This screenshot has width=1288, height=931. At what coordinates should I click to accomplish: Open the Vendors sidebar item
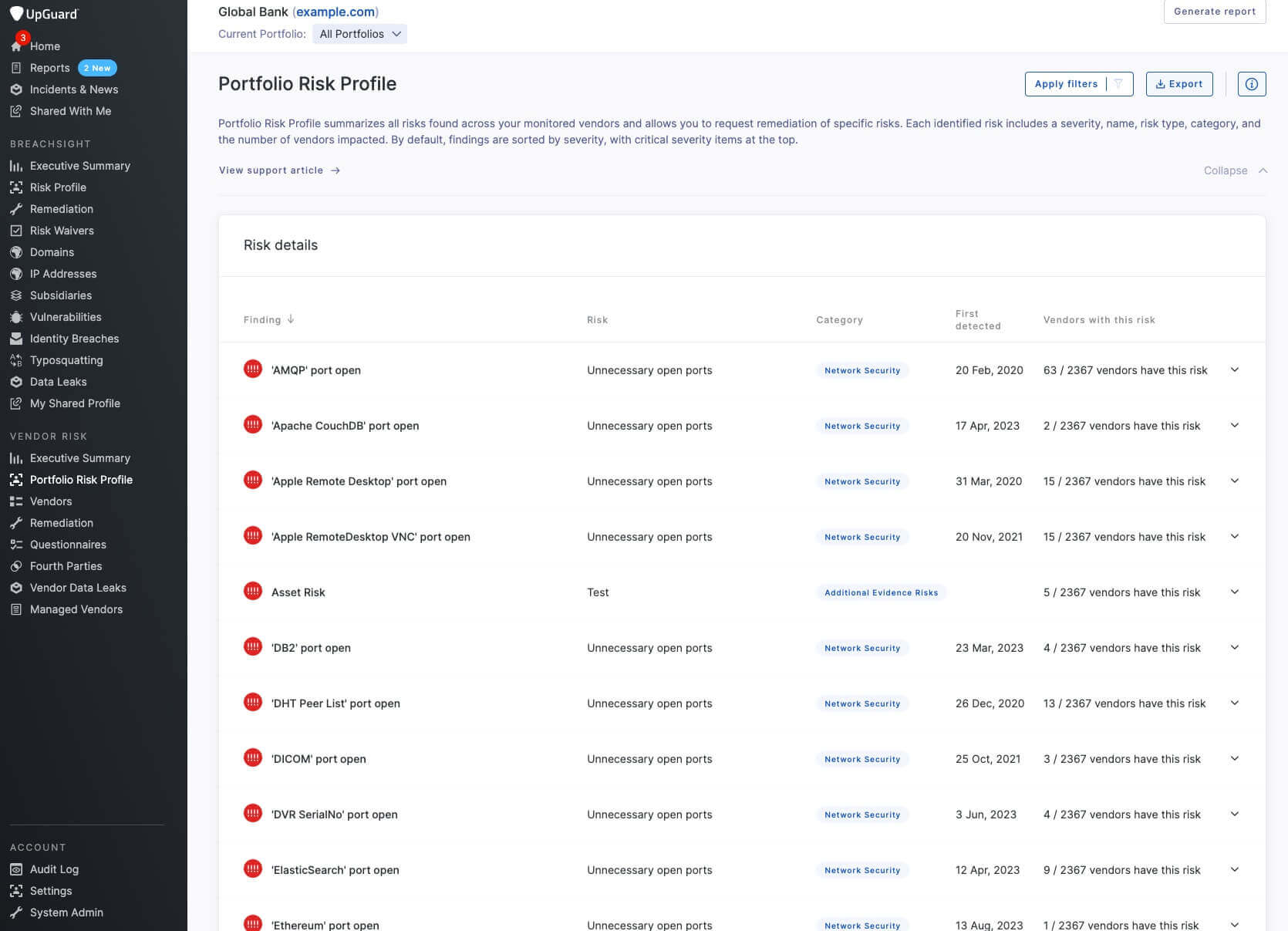(x=51, y=501)
